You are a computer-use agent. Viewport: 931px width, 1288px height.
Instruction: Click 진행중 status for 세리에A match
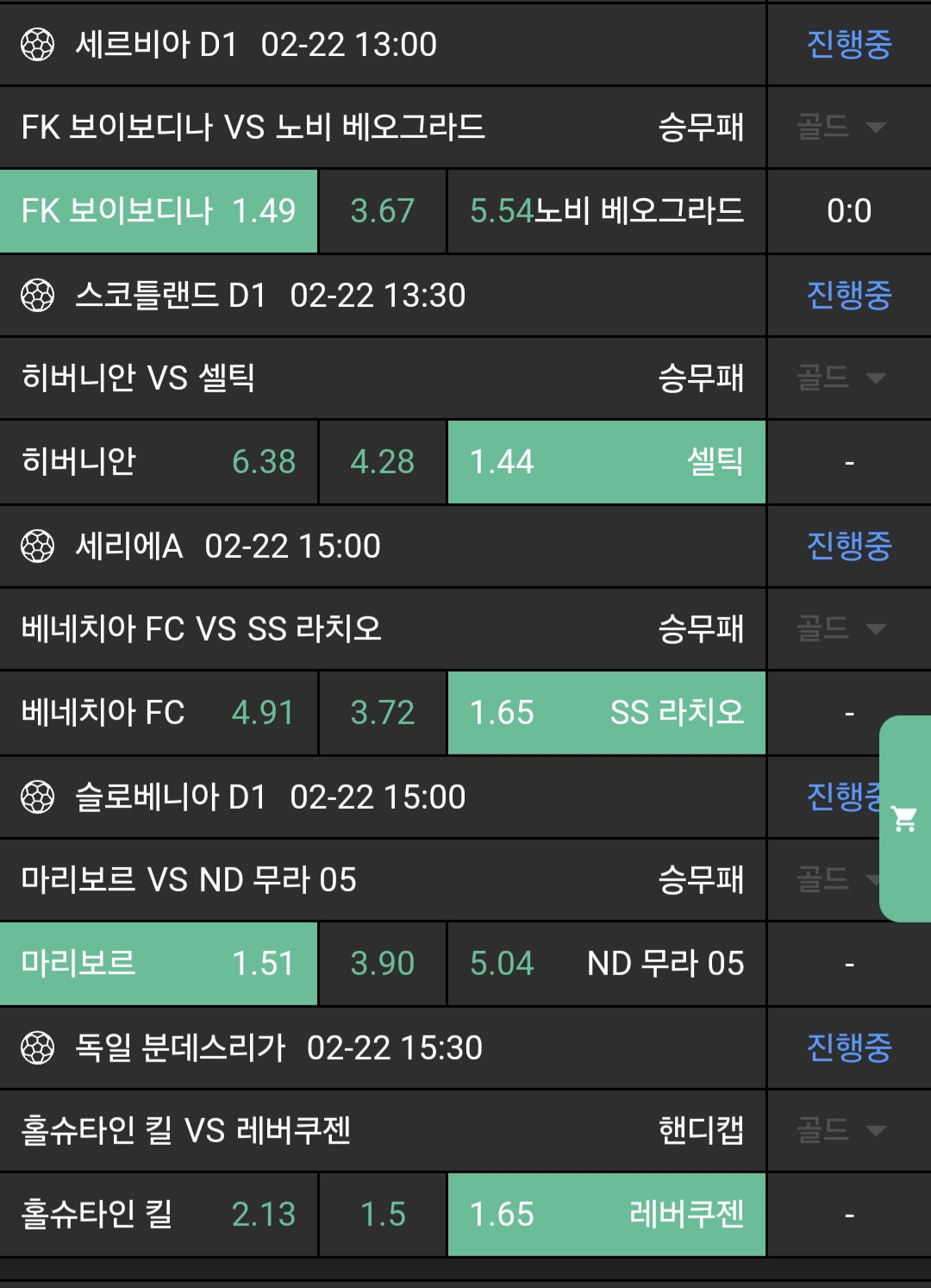[848, 547]
